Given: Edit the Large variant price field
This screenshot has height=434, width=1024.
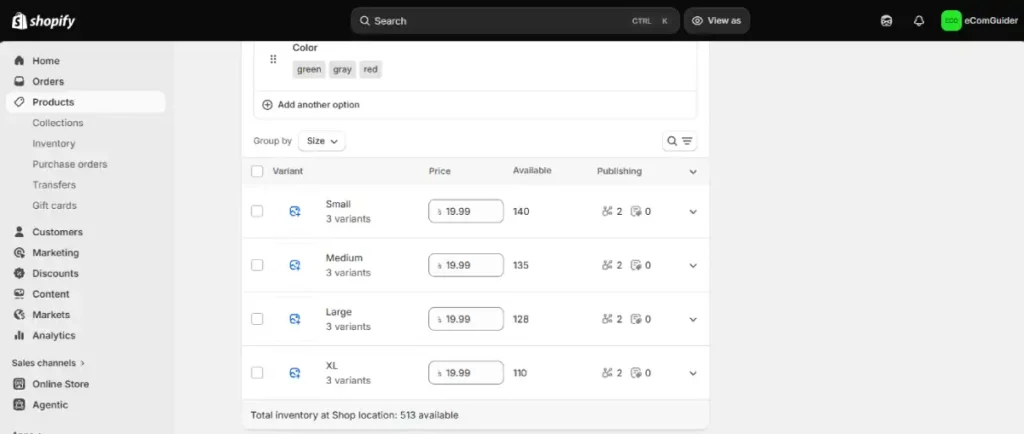Looking at the screenshot, I should 466,319.
